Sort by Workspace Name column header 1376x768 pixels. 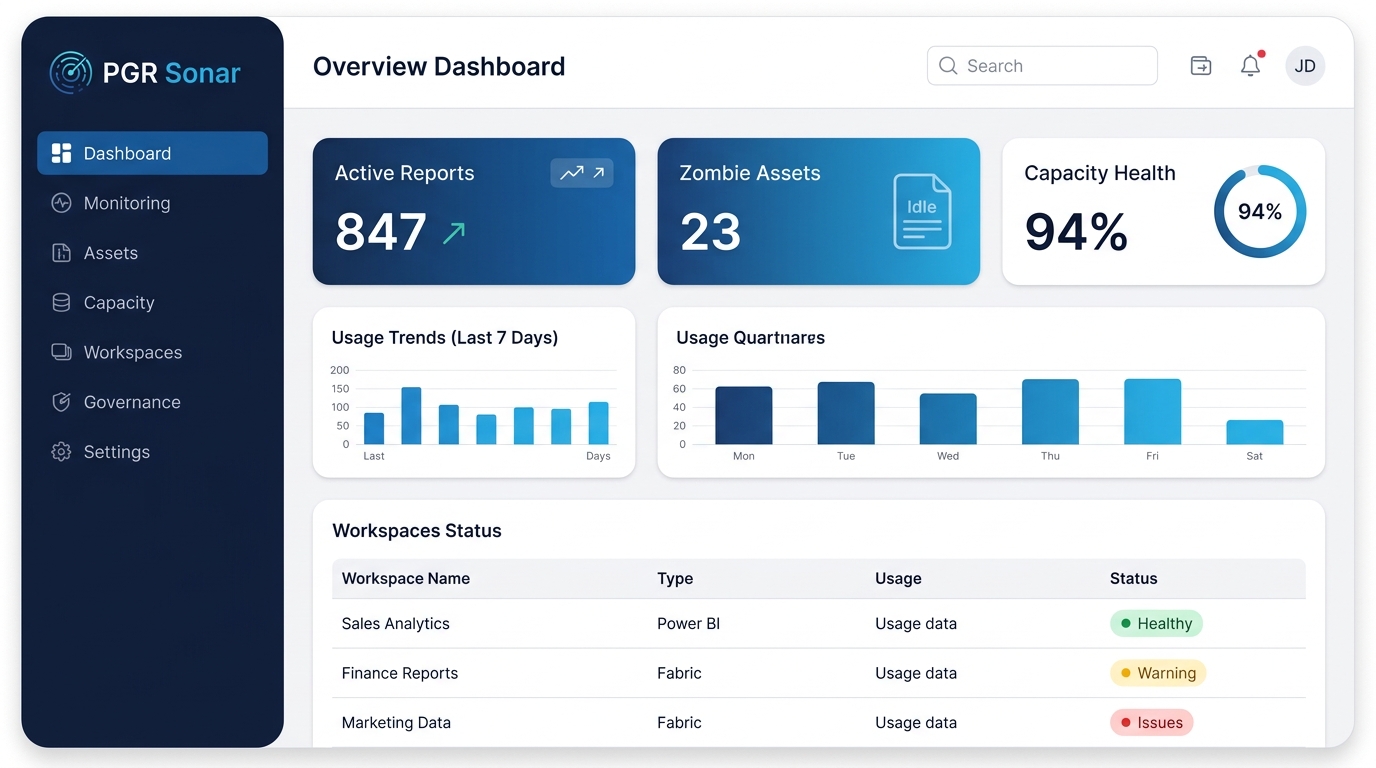click(x=406, y=578)
